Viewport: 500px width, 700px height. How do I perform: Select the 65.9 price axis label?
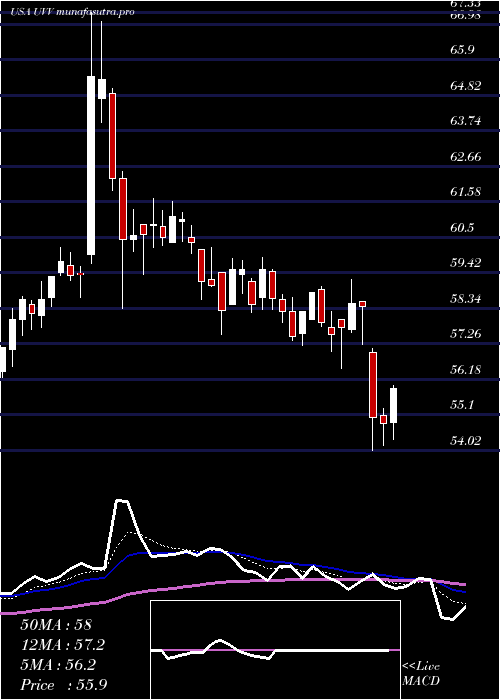click(x=462, y=50)
